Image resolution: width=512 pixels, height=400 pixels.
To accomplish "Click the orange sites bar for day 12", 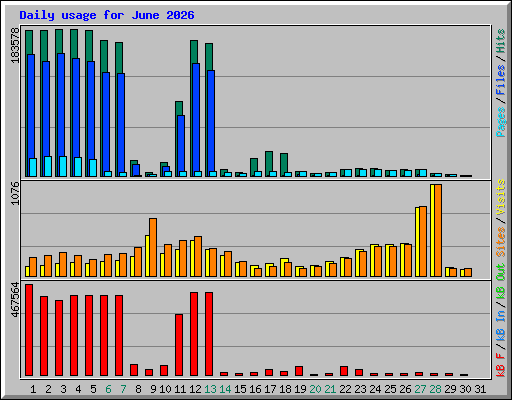I will click(198, 256).
